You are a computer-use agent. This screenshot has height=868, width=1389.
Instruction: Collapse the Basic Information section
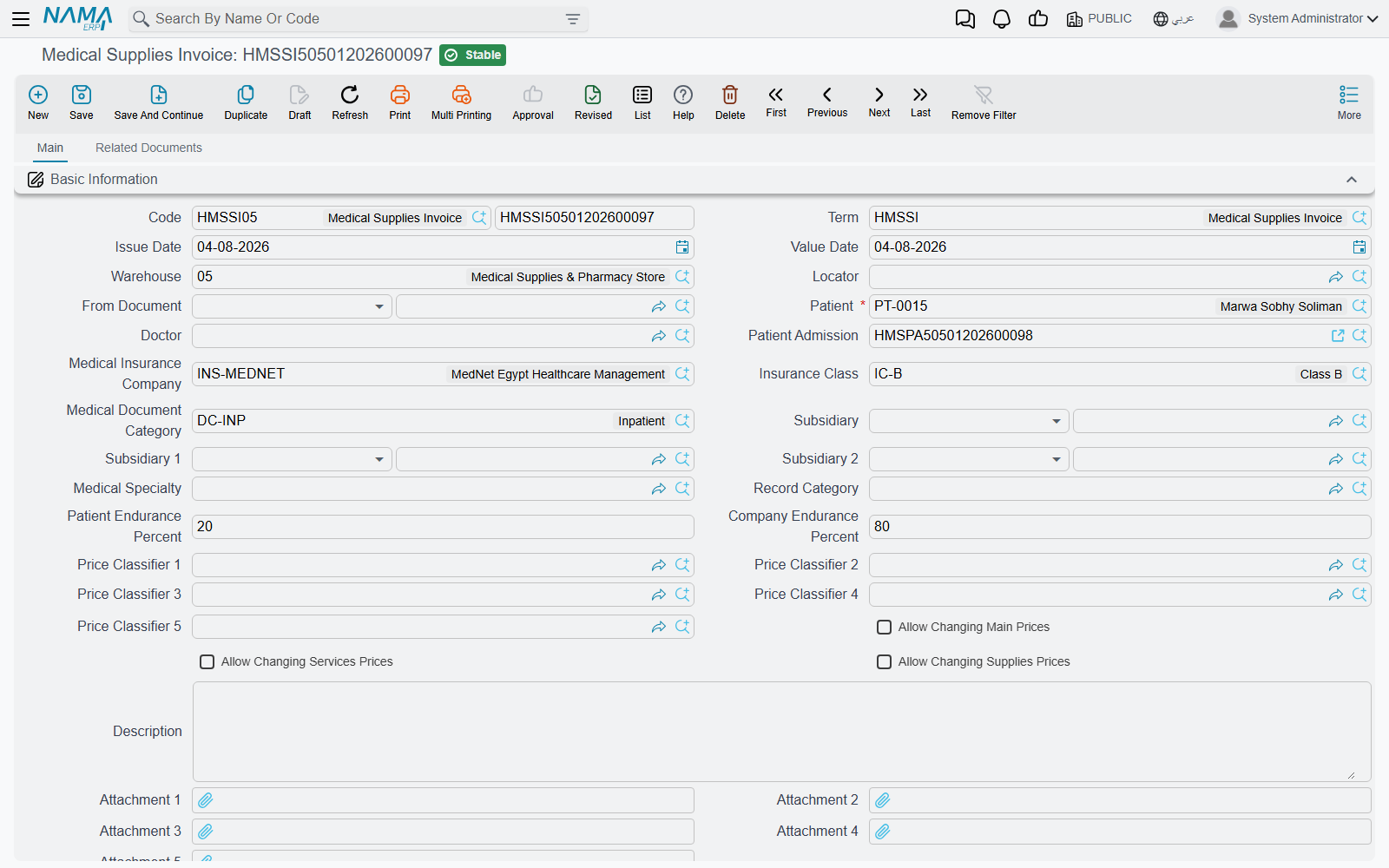point(1352,180)
